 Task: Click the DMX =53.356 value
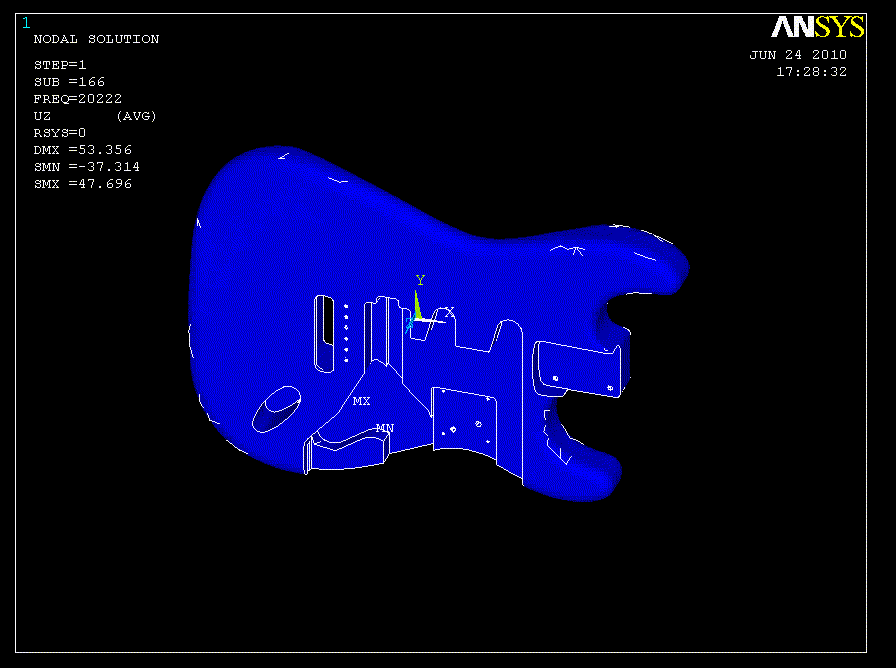point(83,150)
